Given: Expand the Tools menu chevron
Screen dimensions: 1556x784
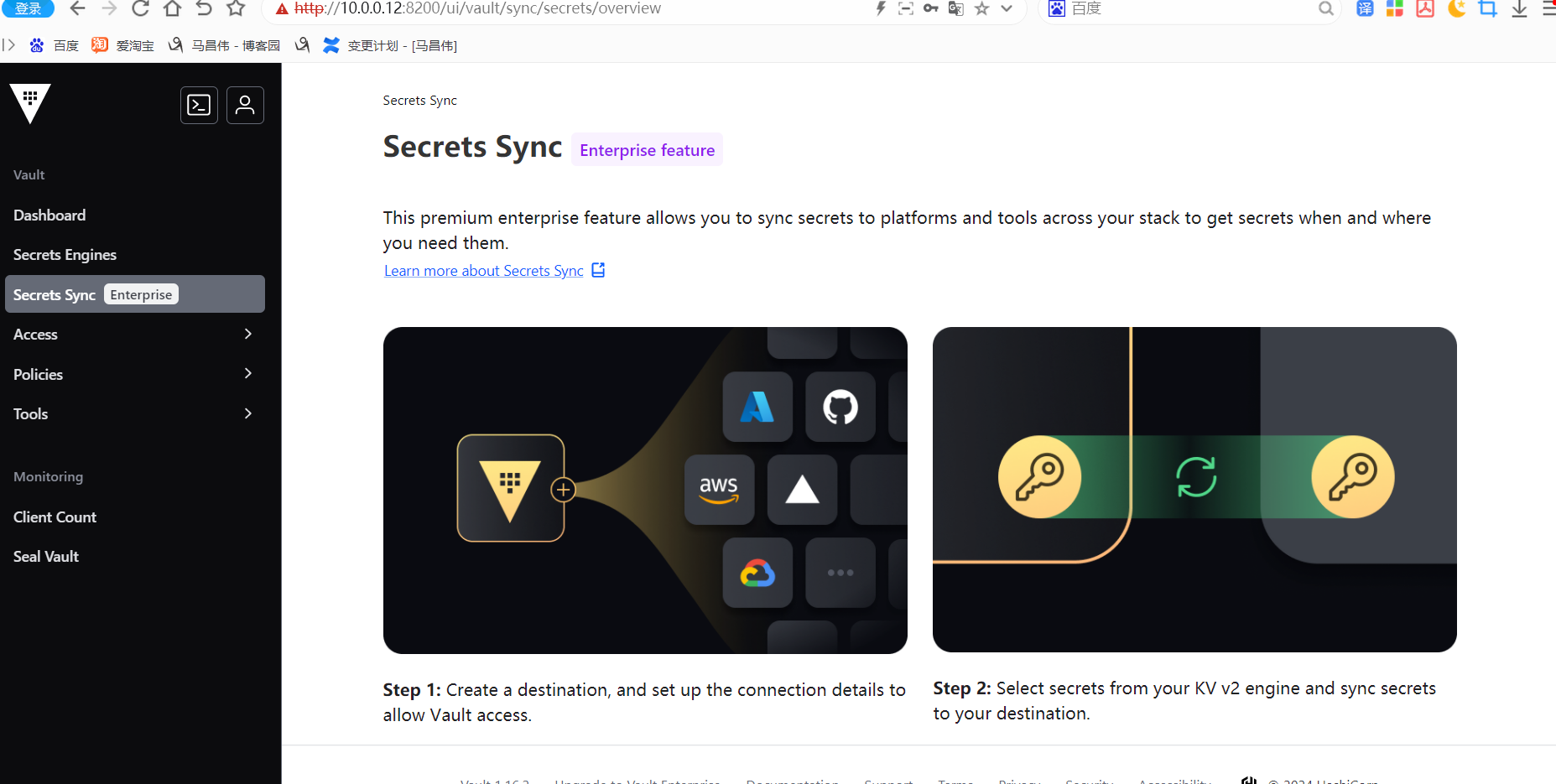Looking at the screenshot, I should [247, 413].
